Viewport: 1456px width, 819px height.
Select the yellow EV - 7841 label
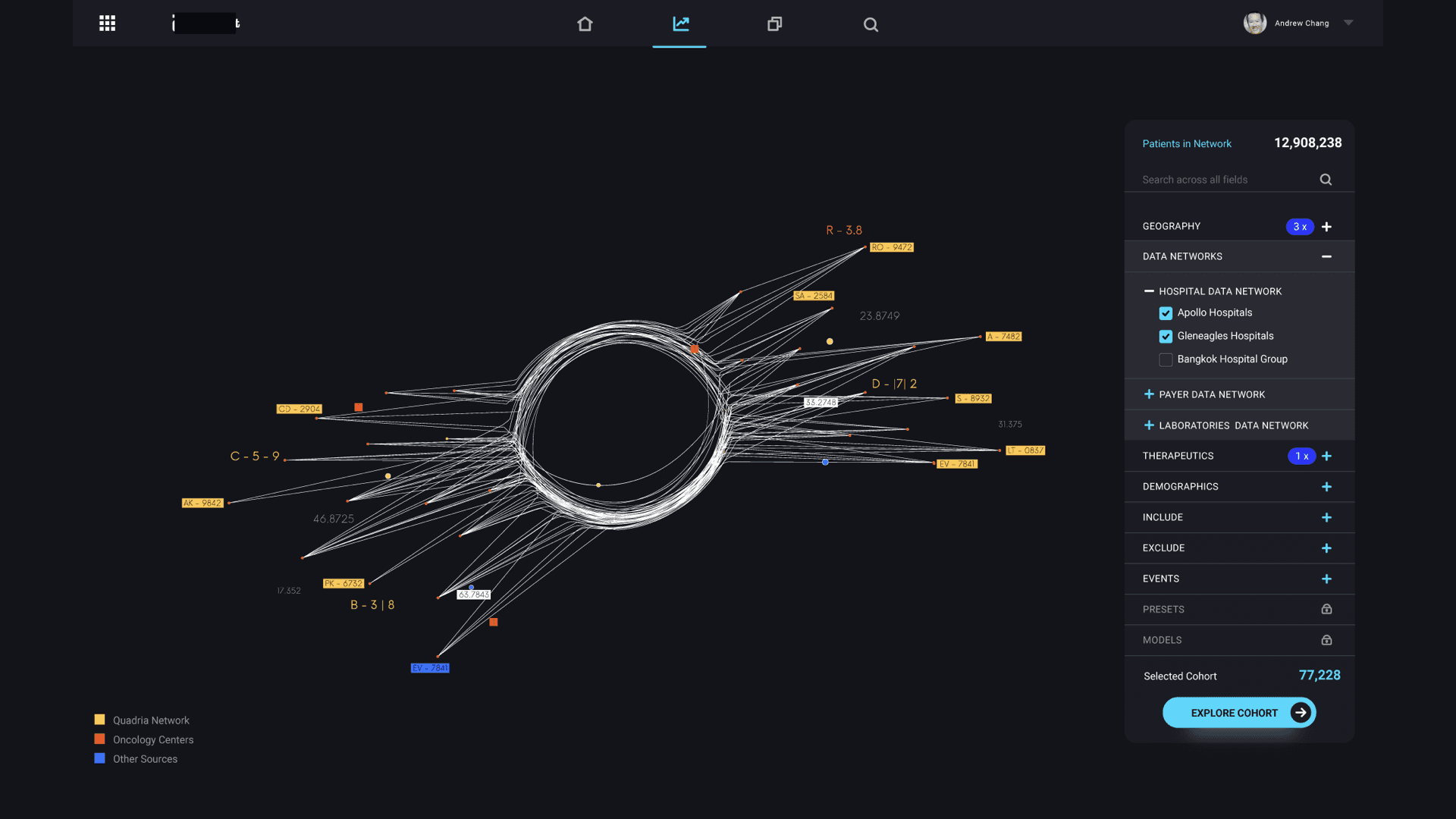click(x=957, y=464)
